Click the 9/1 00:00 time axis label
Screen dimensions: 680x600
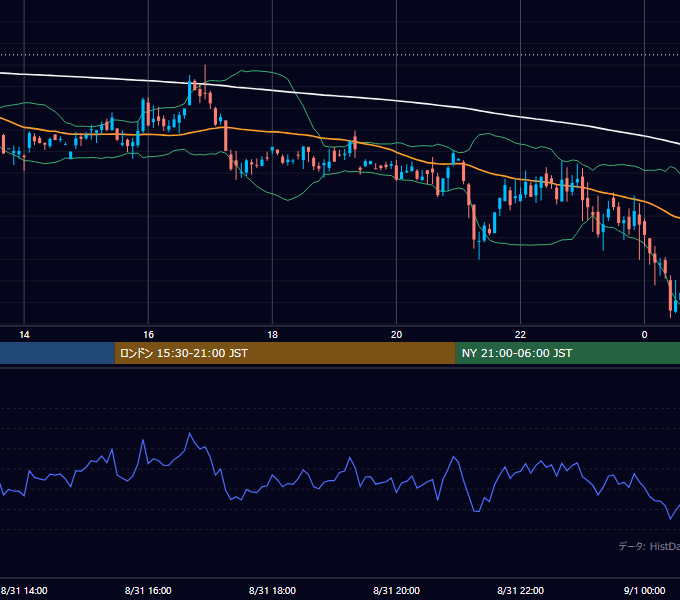point(644,590)
